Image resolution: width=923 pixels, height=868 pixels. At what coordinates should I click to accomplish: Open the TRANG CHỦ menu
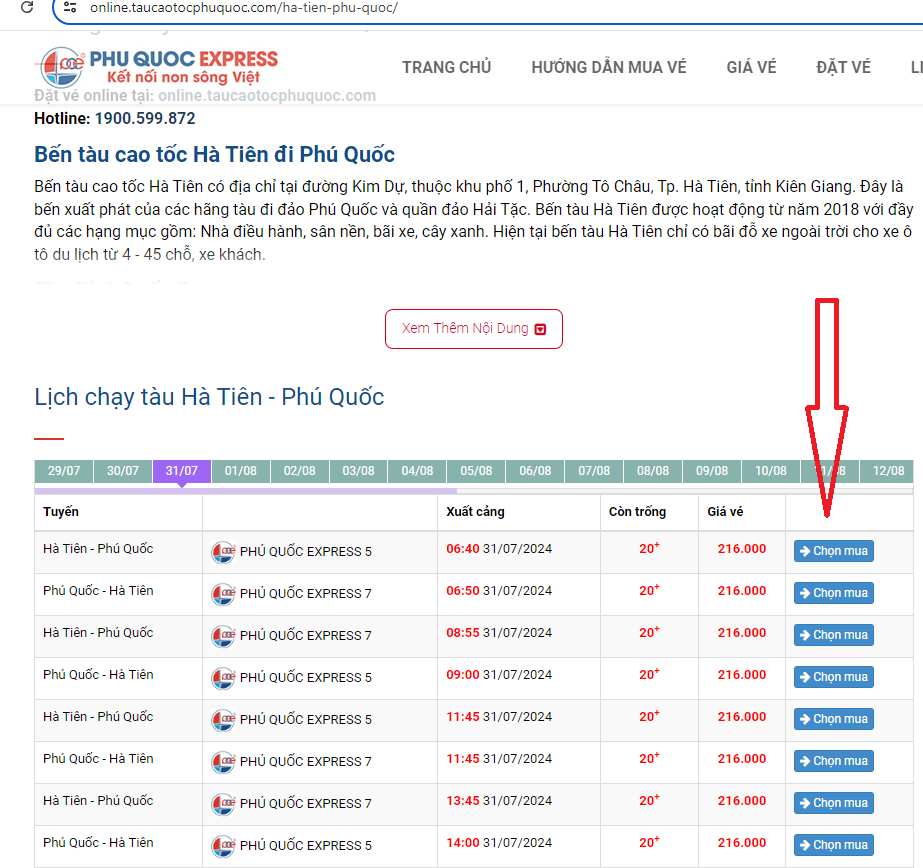click(x=446, y=67)
